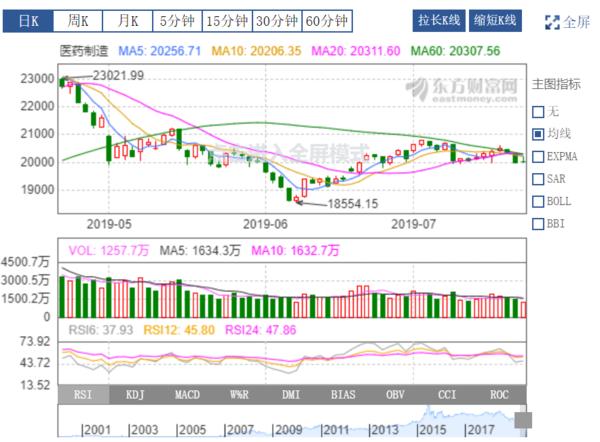Click the 2009 marker on timeline

[x=287, y=430]
